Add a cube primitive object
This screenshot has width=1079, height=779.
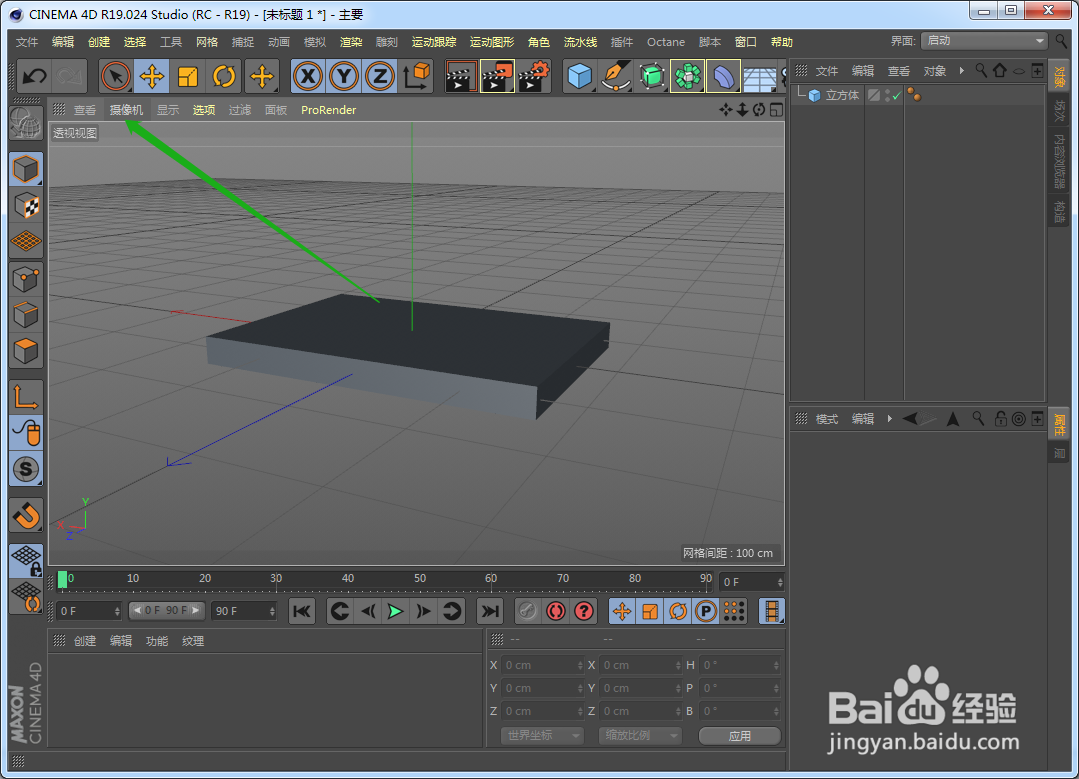[x=580, y=76]
